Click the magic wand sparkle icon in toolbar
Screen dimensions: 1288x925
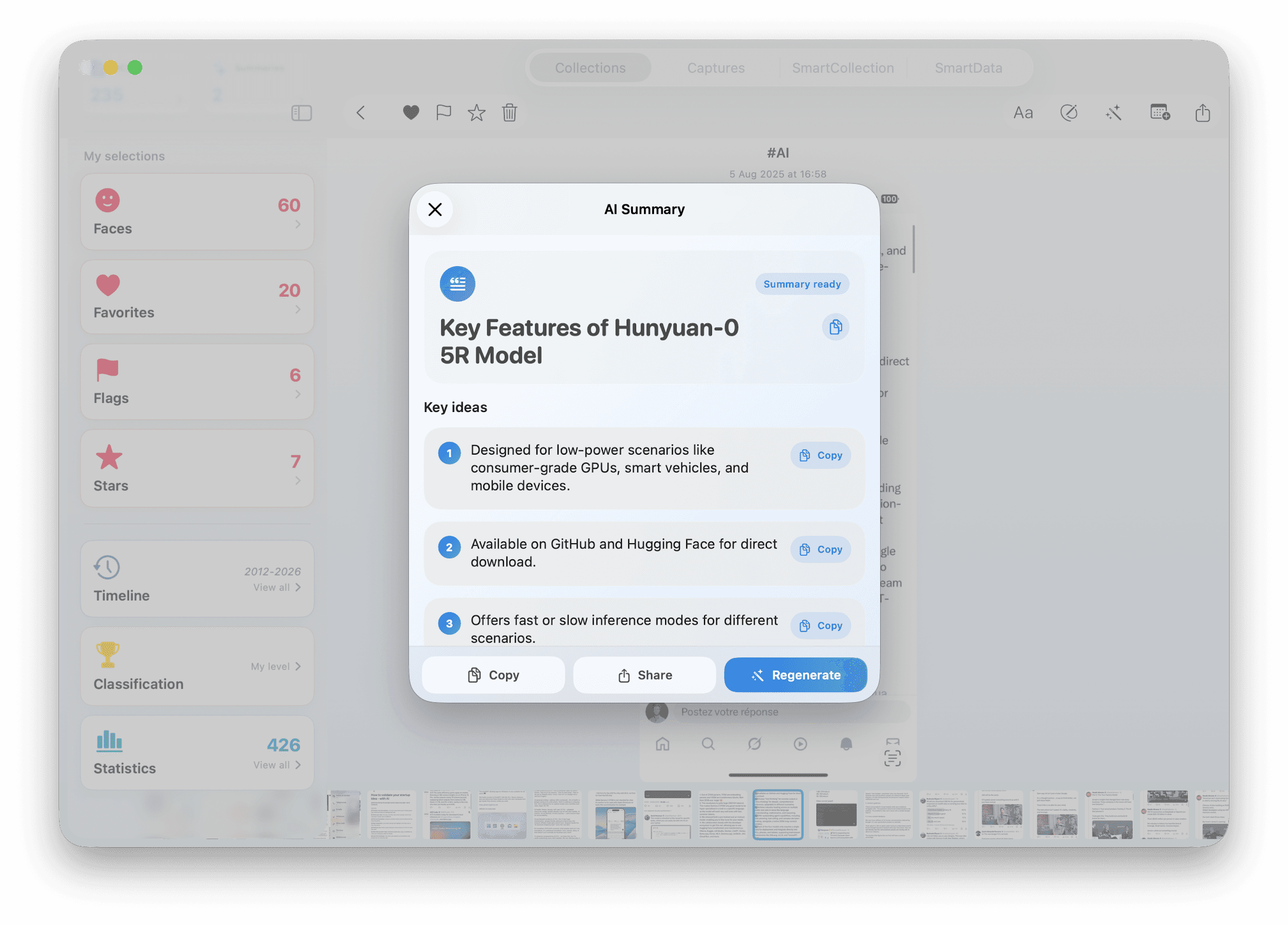[x=1114, y=112]
